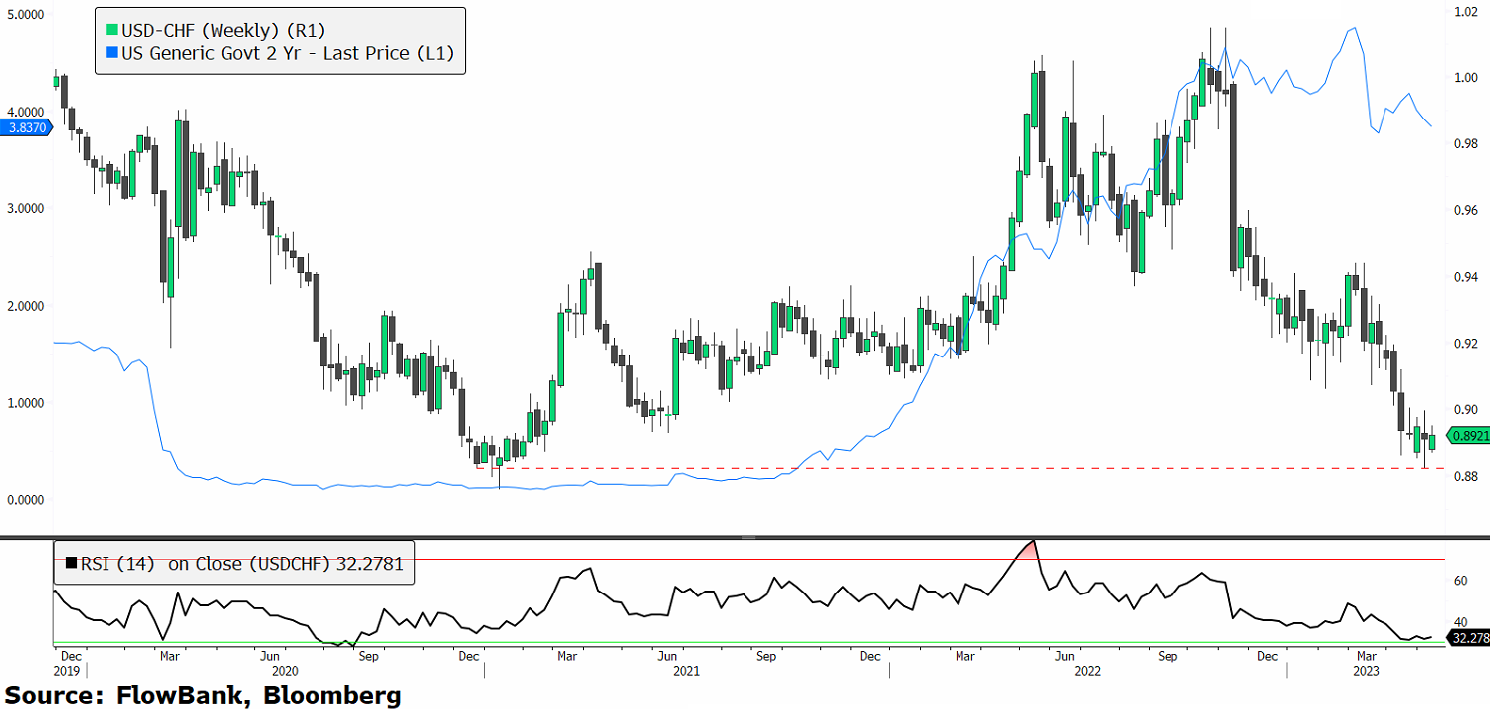Click the RSI (14) on Close indicator label
The height and width of the screenshot is (710, 1490).
pos(240,564)
